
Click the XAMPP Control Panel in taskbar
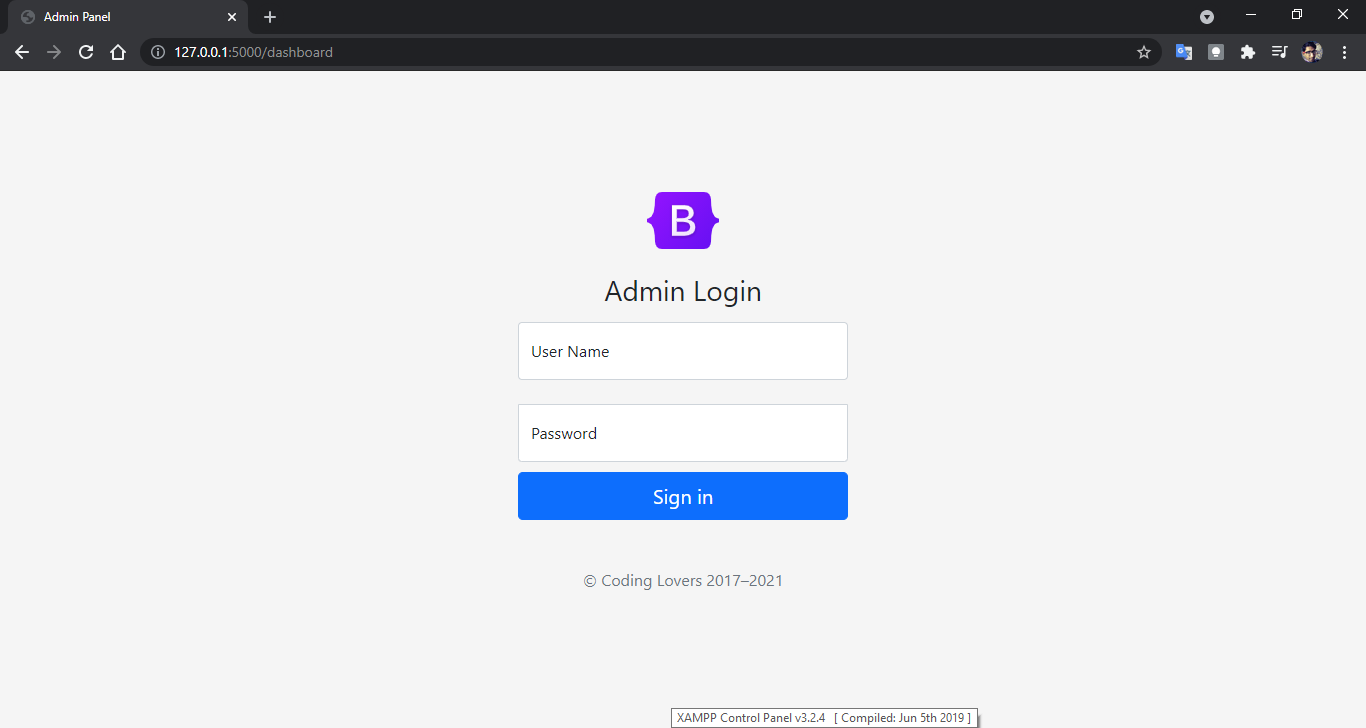coord(822,717)
